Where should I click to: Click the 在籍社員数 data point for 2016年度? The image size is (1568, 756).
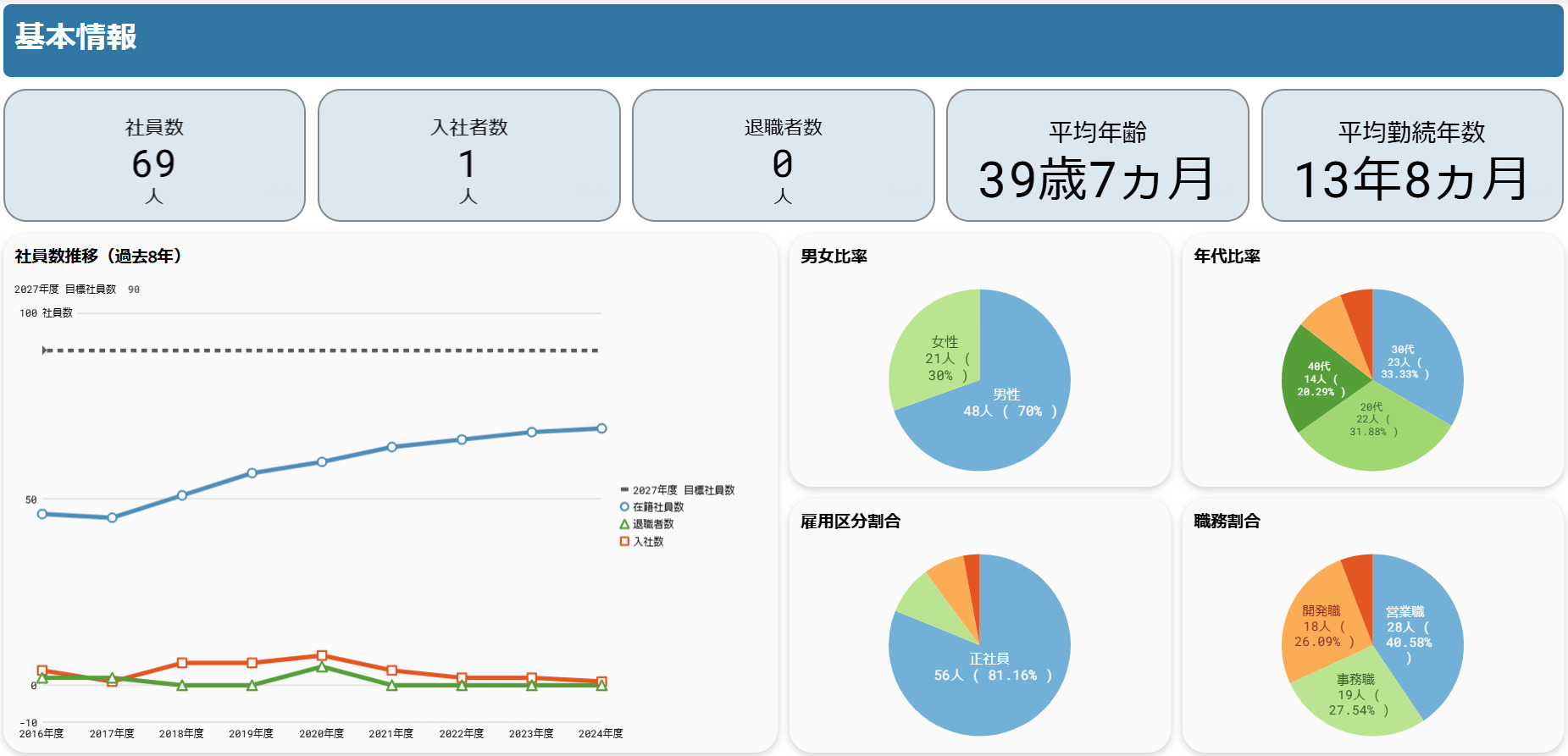click(x=42, y=514)
